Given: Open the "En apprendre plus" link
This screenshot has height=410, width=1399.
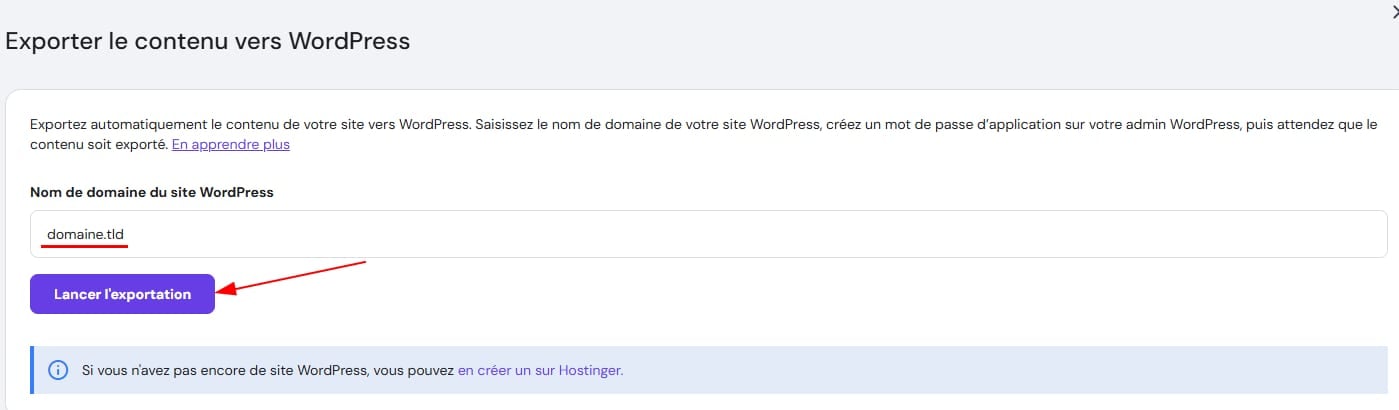Looking at the screenshot, I should point(230,145).
